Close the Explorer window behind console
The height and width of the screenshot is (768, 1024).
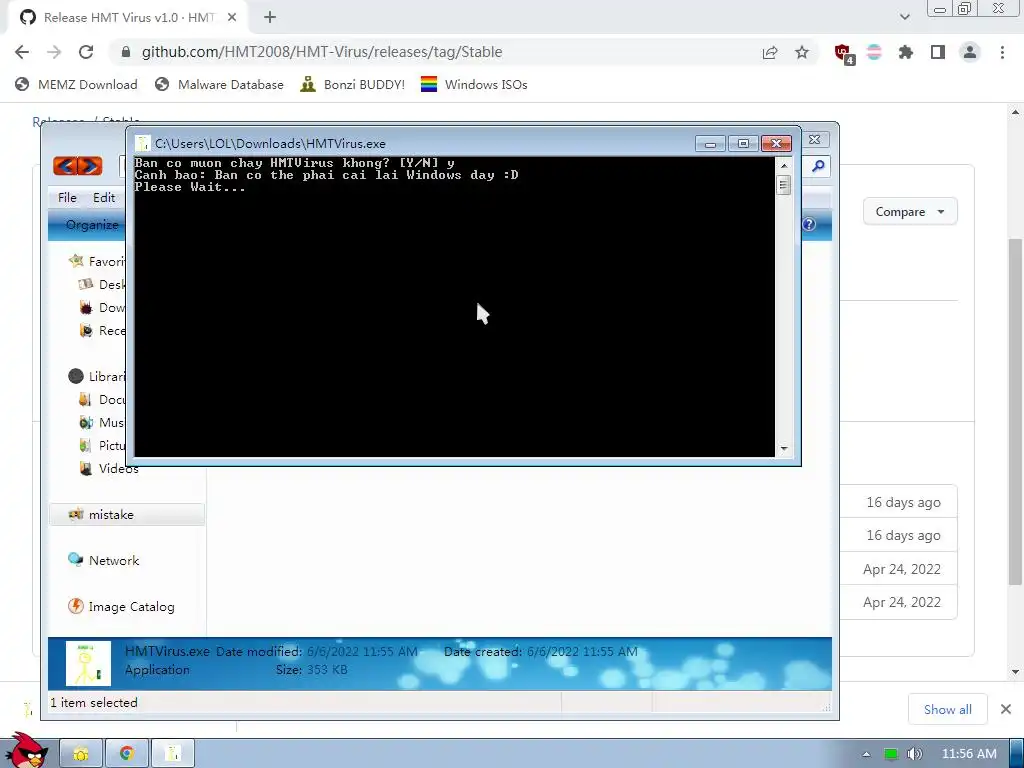pyautogui.click(x=814, y=140)
